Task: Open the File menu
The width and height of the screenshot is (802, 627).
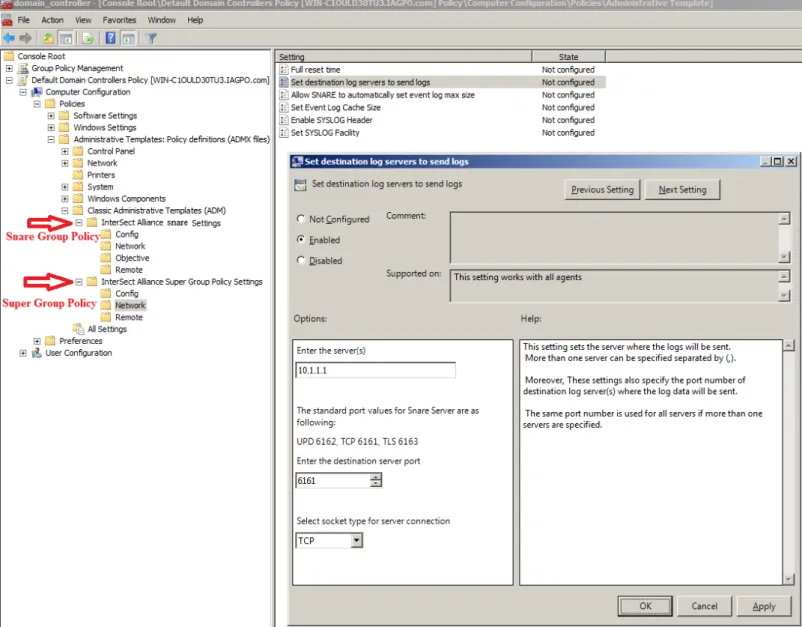Action: click(x=24, y=20)
